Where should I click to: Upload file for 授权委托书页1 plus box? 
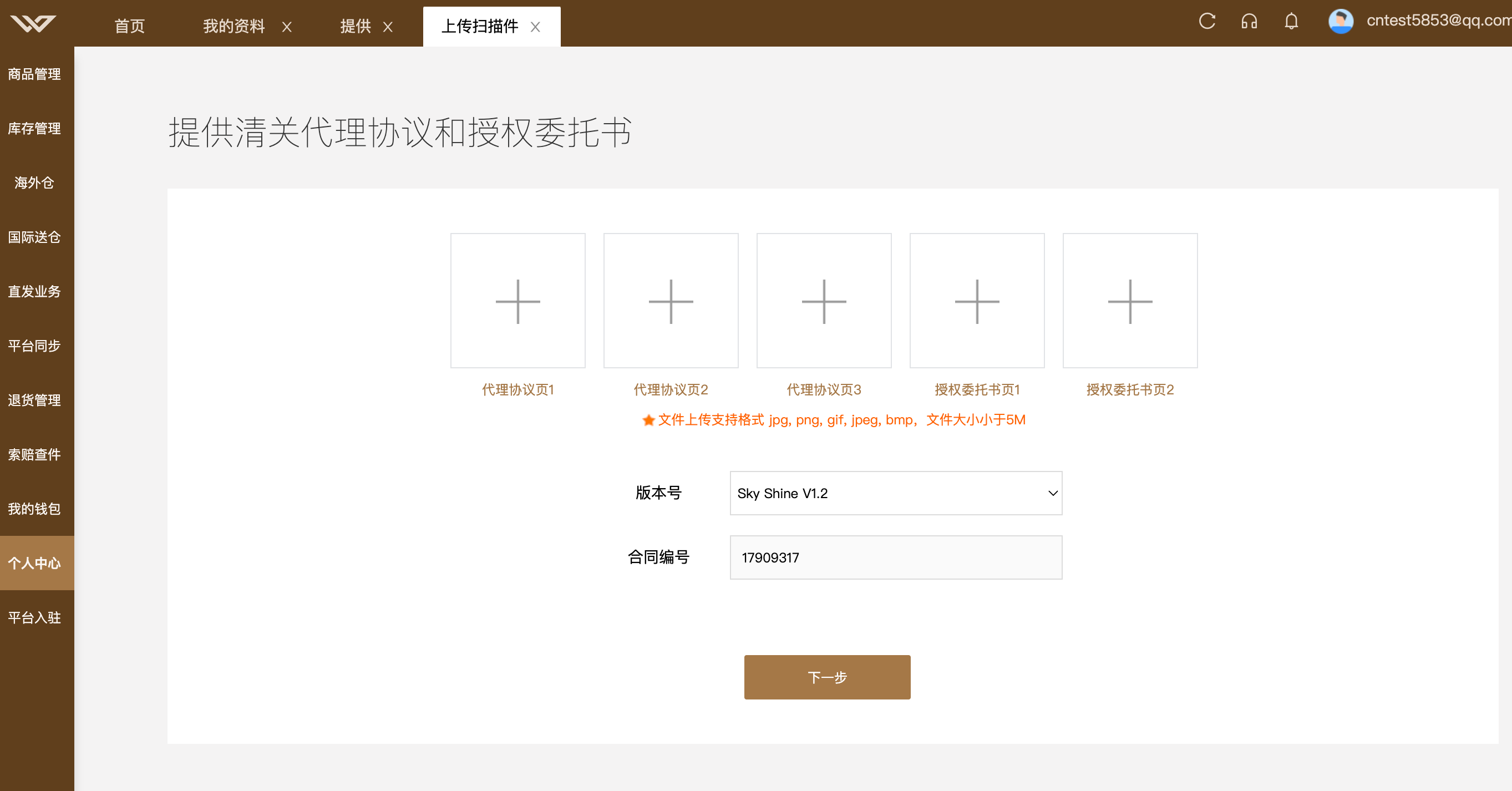(x=977, y=301)
